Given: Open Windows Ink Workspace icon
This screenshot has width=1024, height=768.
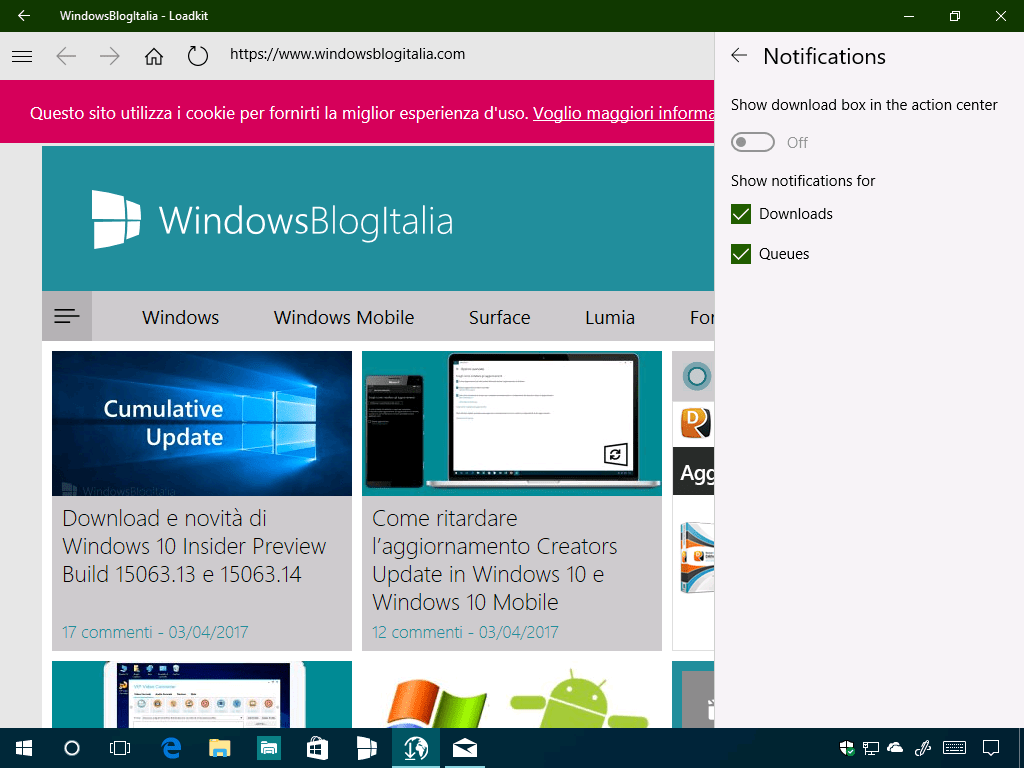Looking at the screenshot, I should (923, 748).
